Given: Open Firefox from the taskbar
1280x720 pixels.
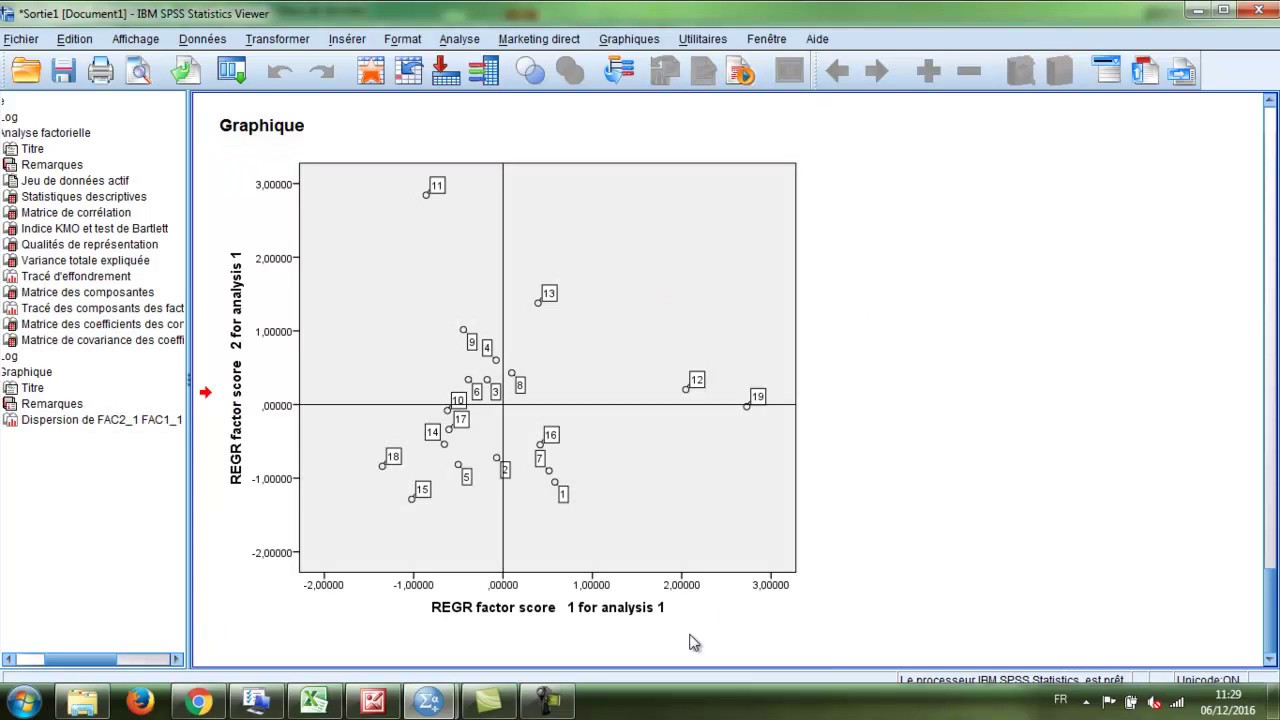Looking at the screenshot, I should 140,702.
